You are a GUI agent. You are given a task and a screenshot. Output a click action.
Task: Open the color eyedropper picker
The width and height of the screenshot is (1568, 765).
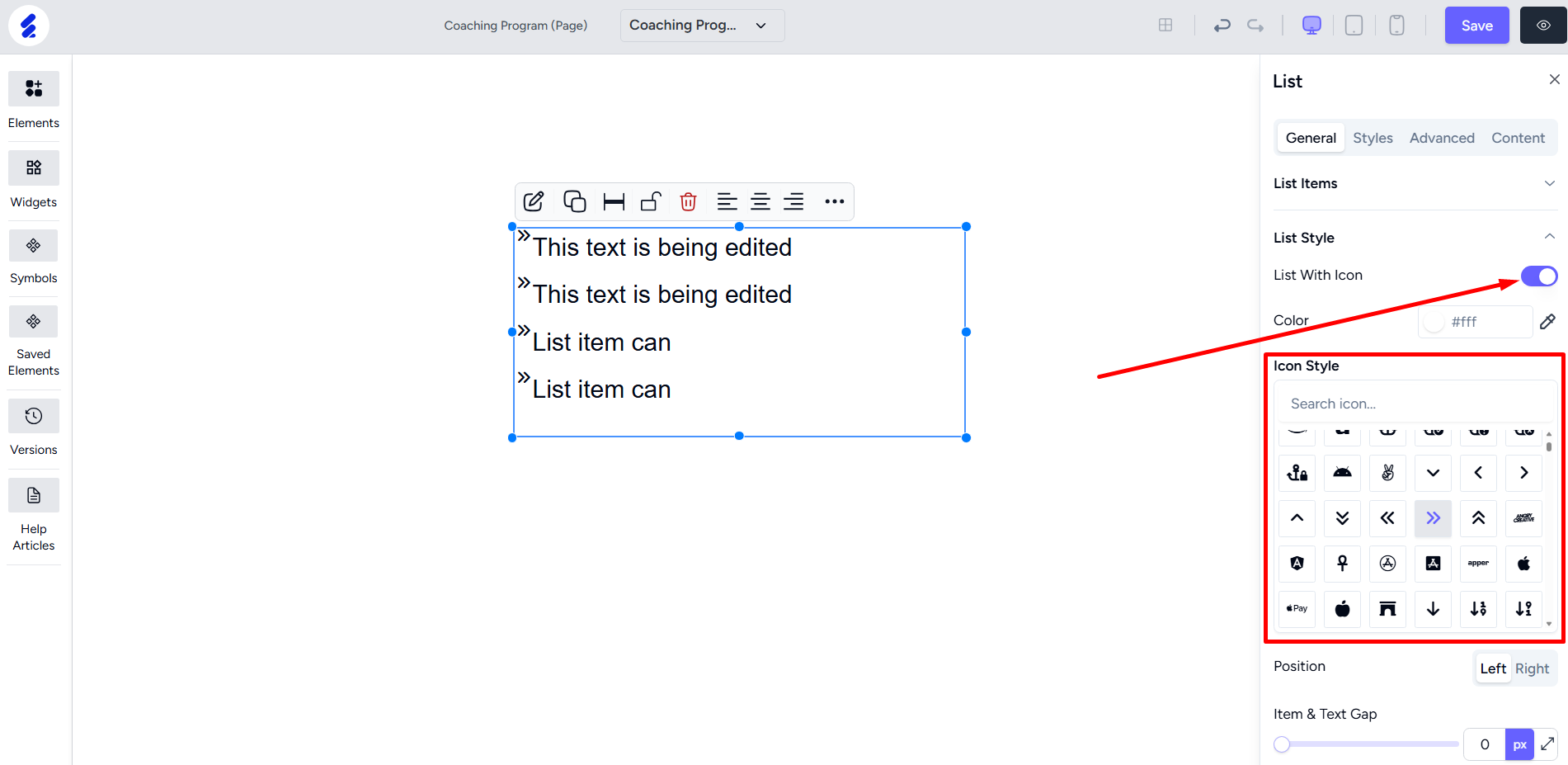point(1547,321)
